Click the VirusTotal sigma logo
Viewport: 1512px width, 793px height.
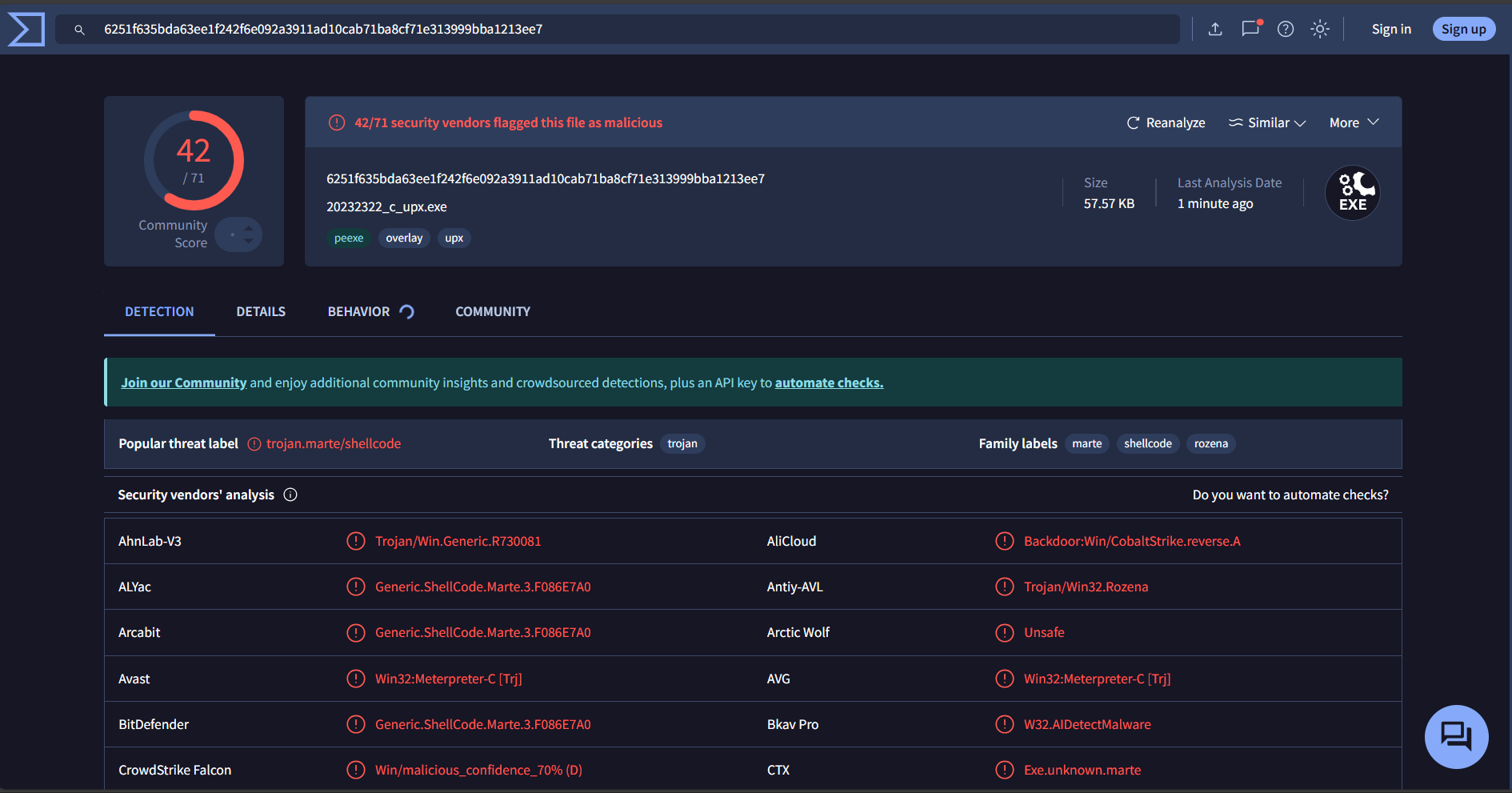26,30
